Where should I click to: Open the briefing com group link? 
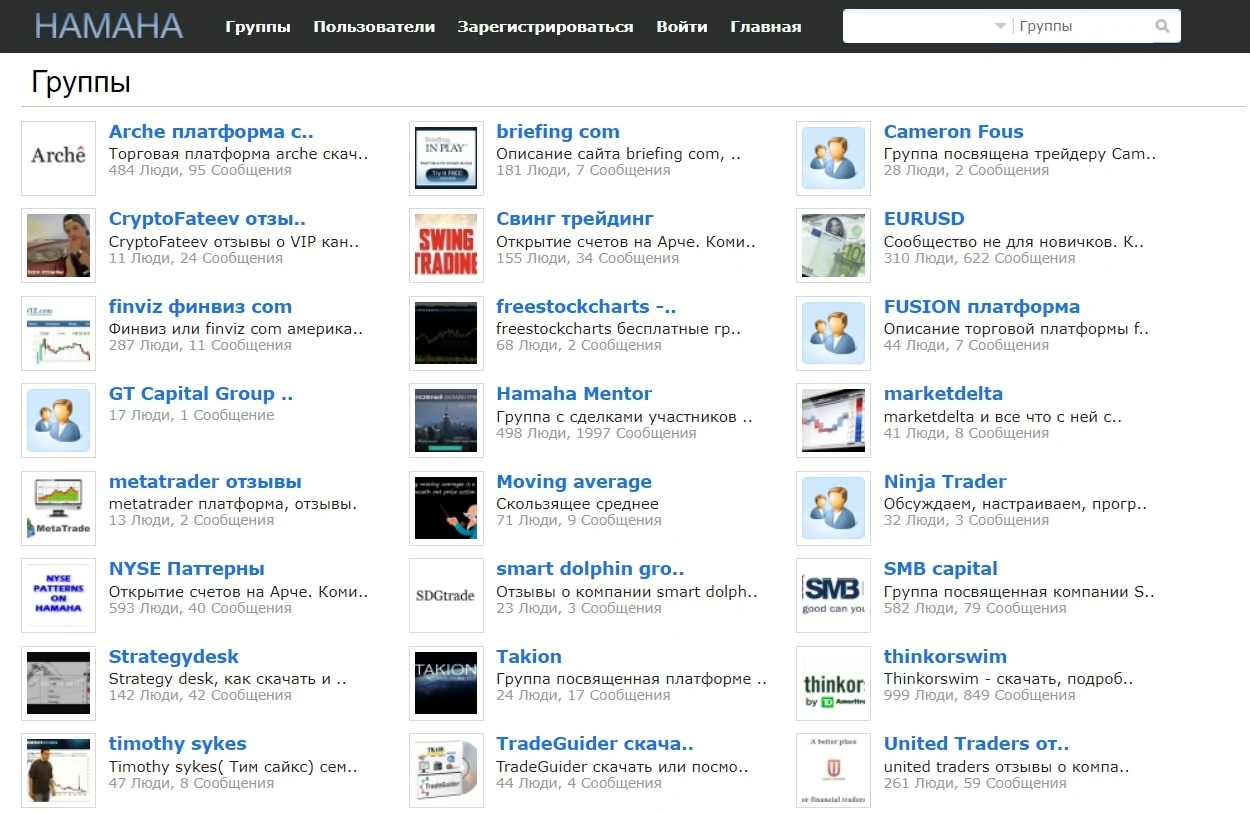click(558, 131)
